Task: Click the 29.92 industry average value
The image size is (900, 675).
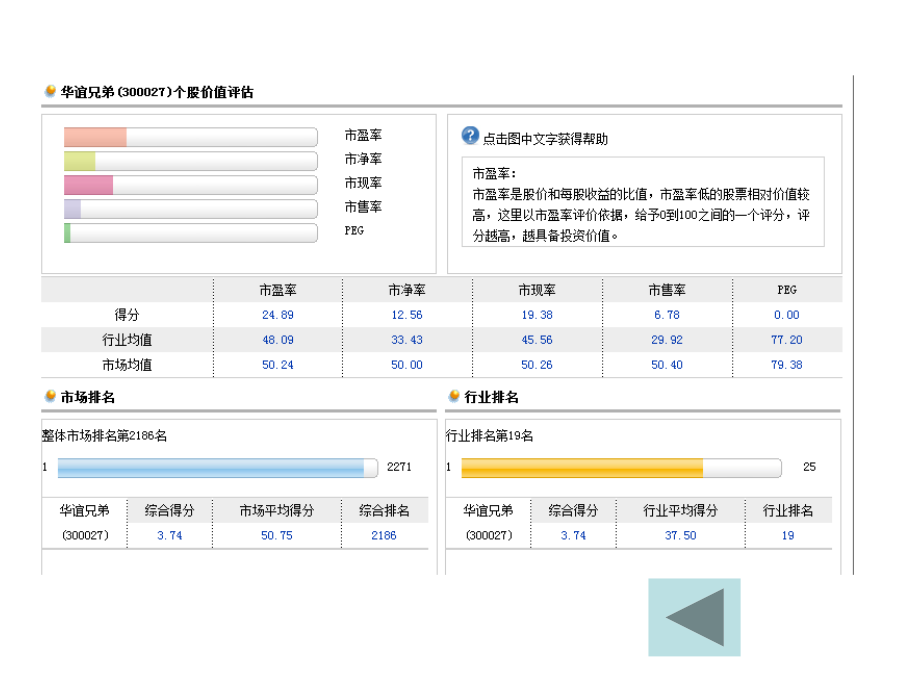Action: pos(667,340)
